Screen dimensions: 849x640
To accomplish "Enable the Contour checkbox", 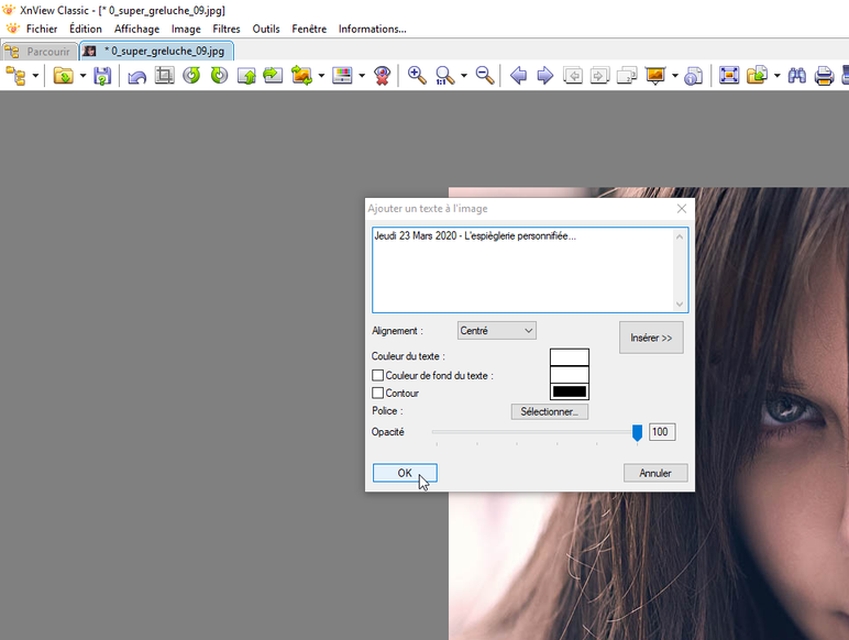I will point(378,392).
